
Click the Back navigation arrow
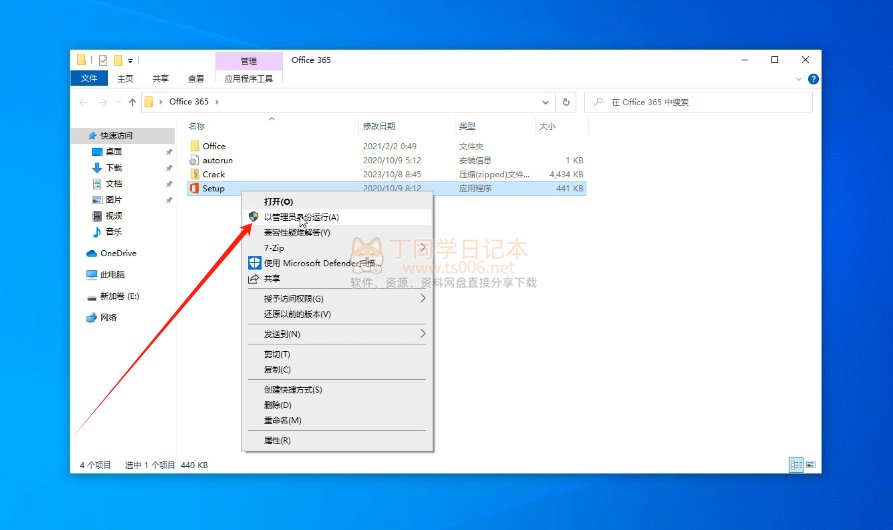(x=83, y=102)
